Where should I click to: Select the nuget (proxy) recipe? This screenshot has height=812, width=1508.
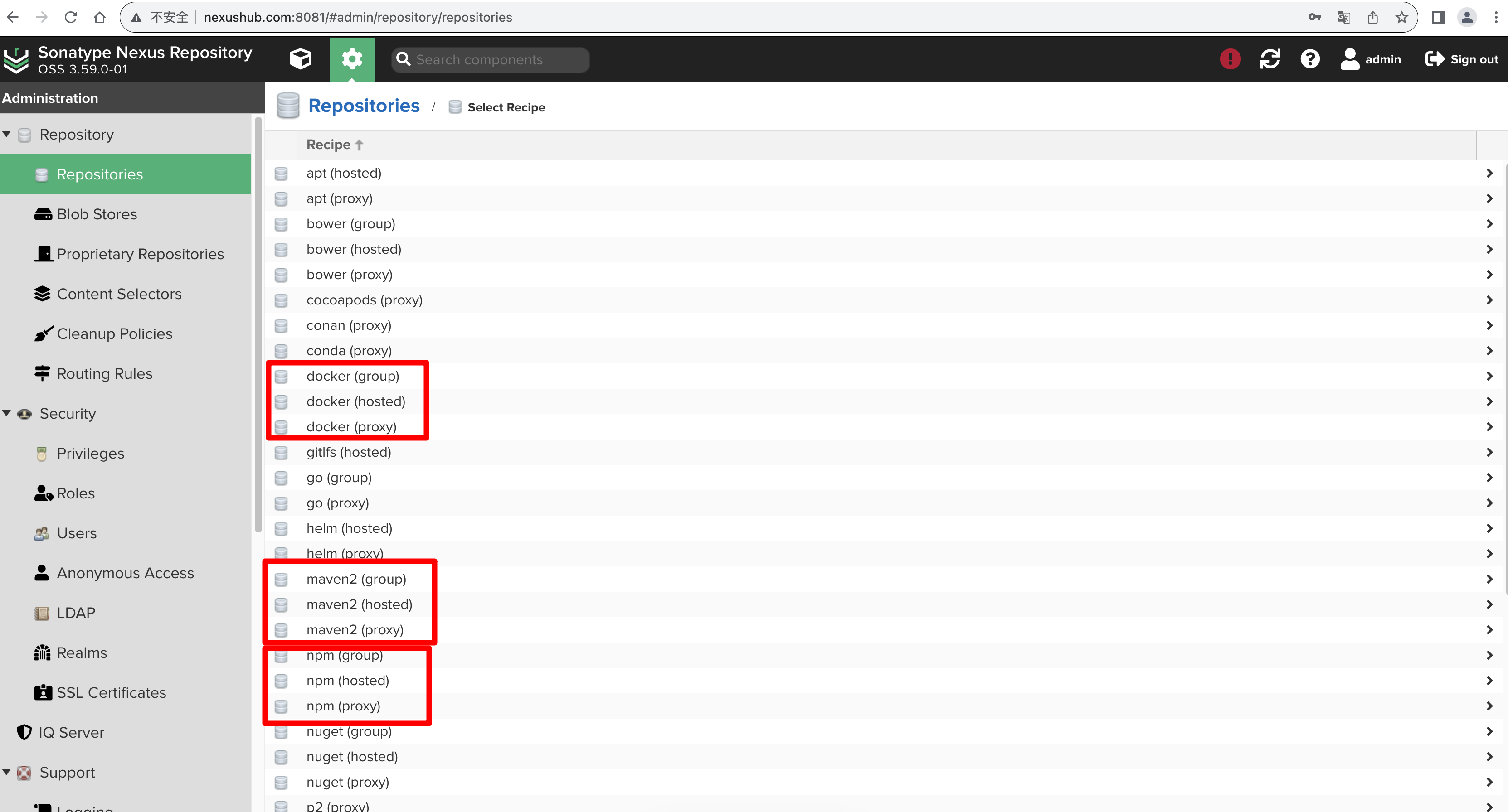pos(884,782)
